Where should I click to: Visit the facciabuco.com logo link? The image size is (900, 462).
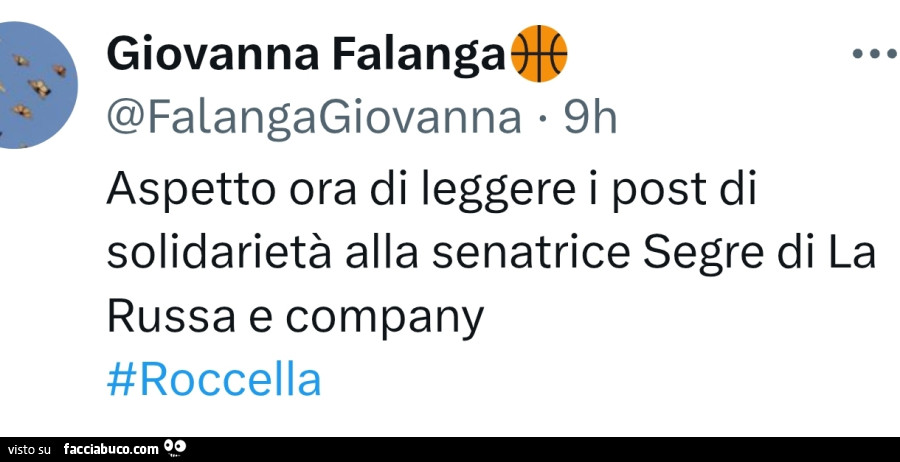point(110,449)
